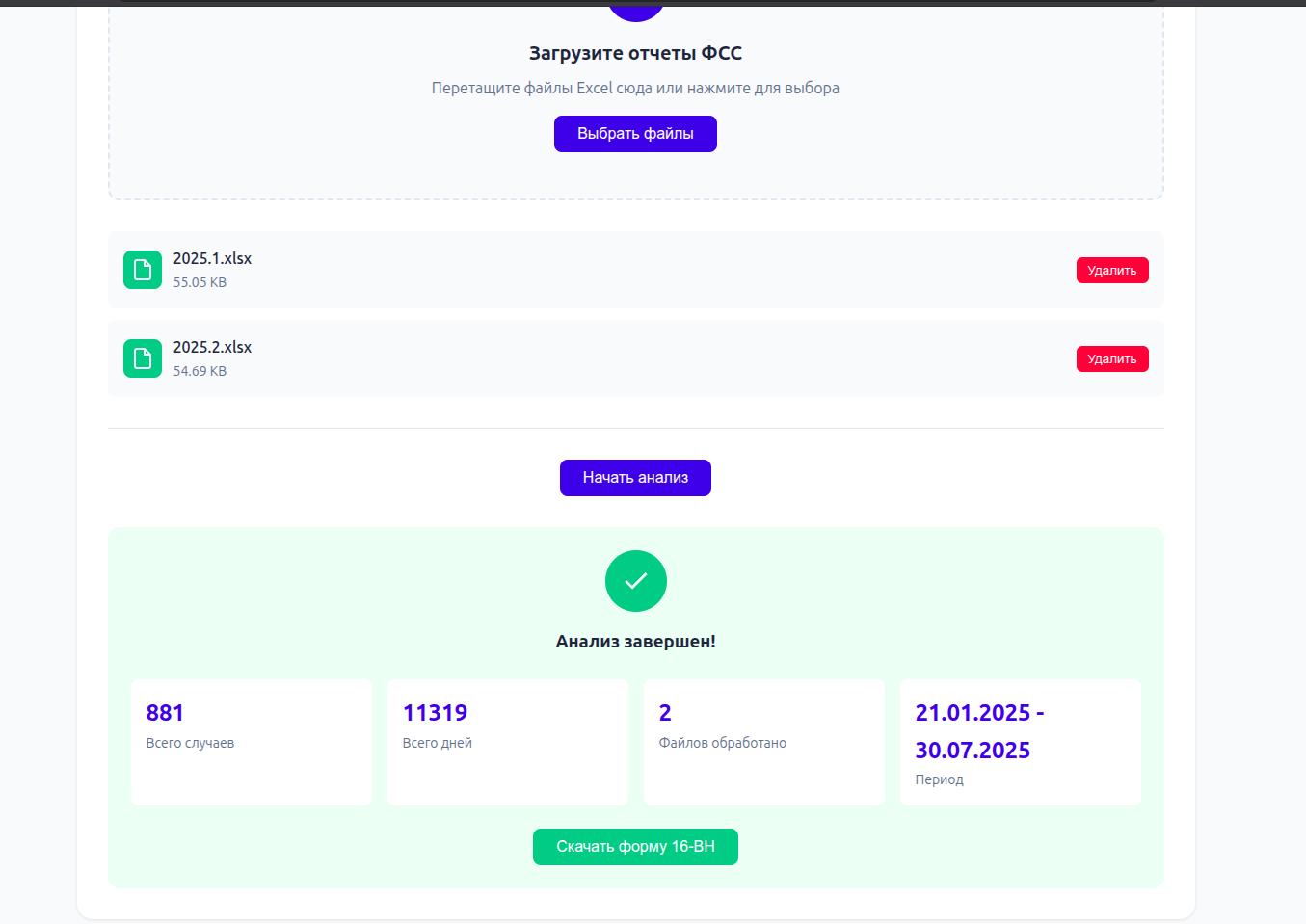Click the "Период" date range card
The image size is (1306, 924).
pyautogui.click(x=1020, y=742)
